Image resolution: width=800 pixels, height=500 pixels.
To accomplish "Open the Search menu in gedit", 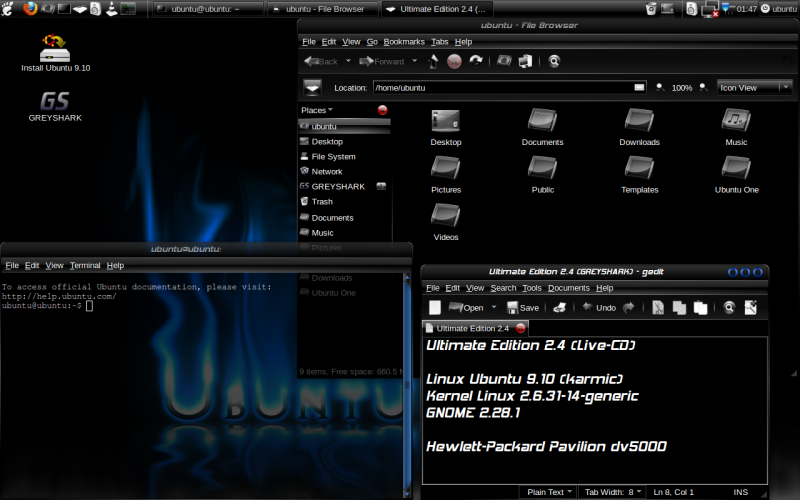I will pos(503,288).
